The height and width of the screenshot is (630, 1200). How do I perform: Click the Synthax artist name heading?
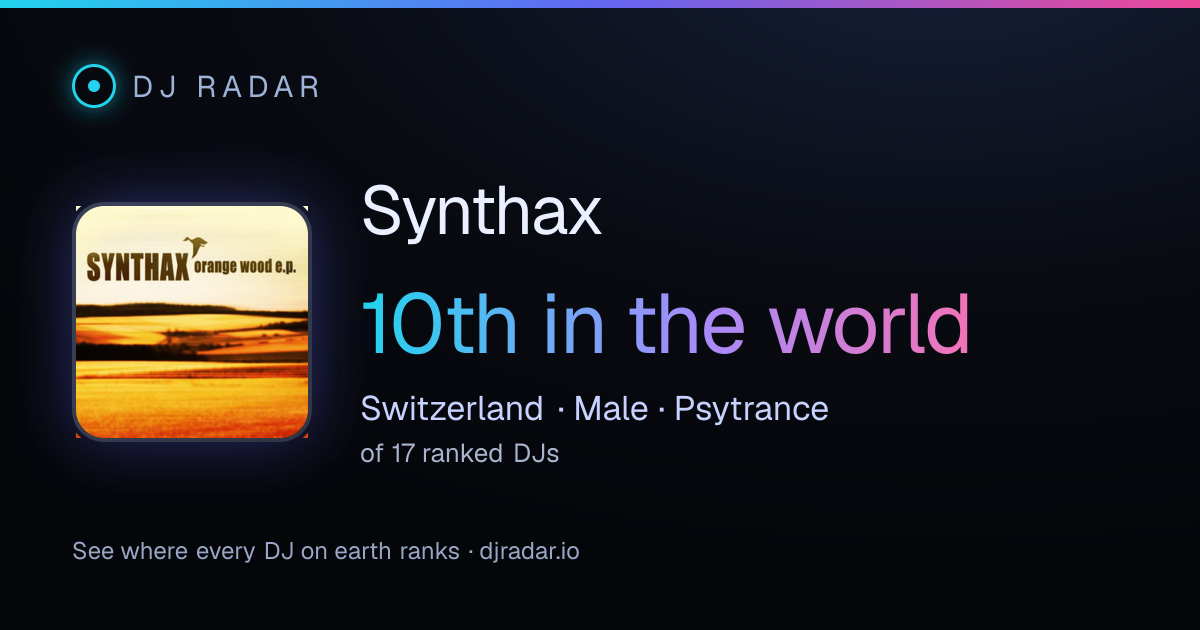tap(481, 212)
